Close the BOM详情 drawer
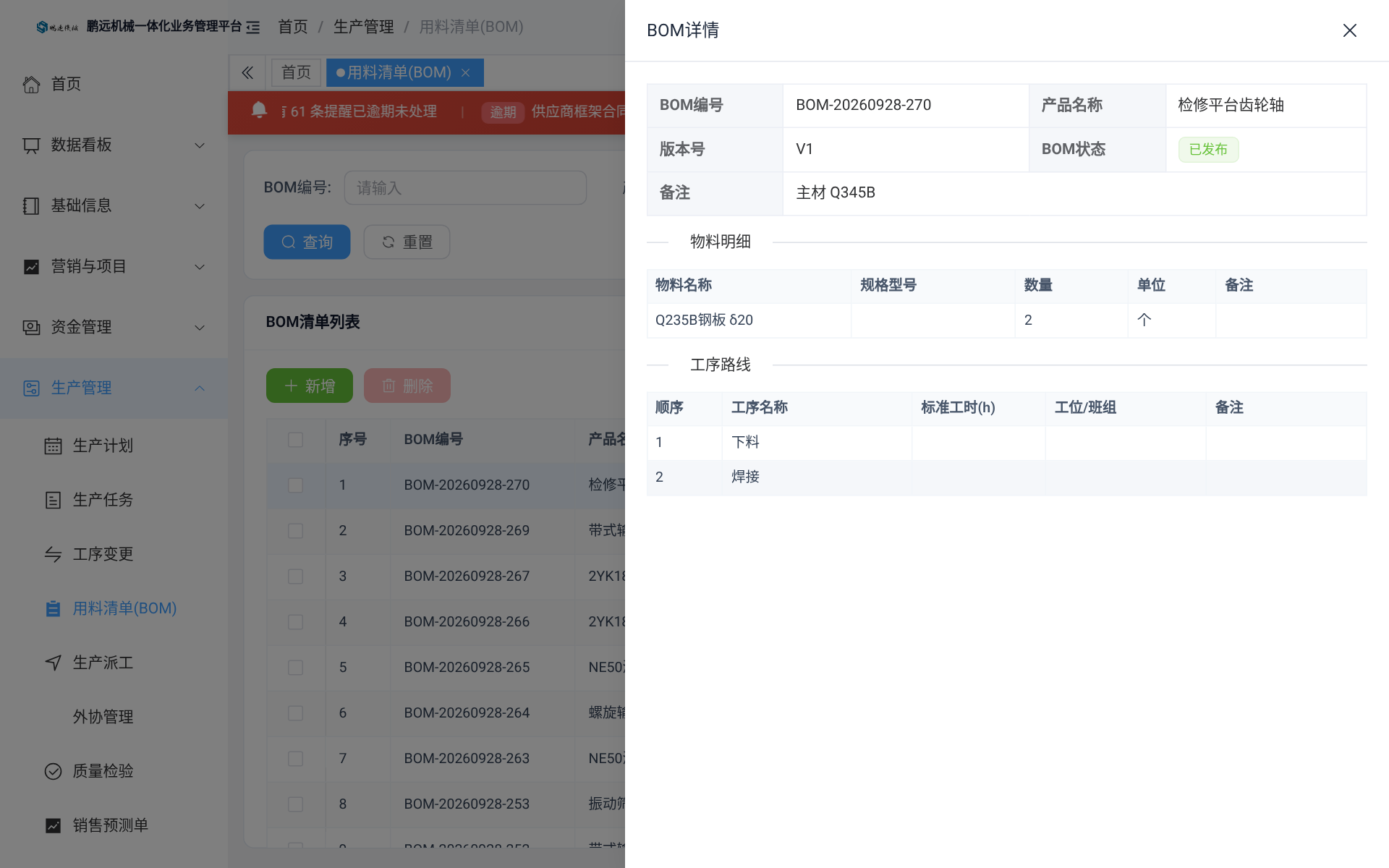Viewport: 1389px width, 868px height. pyautogui.click(x=1349, y=30)
